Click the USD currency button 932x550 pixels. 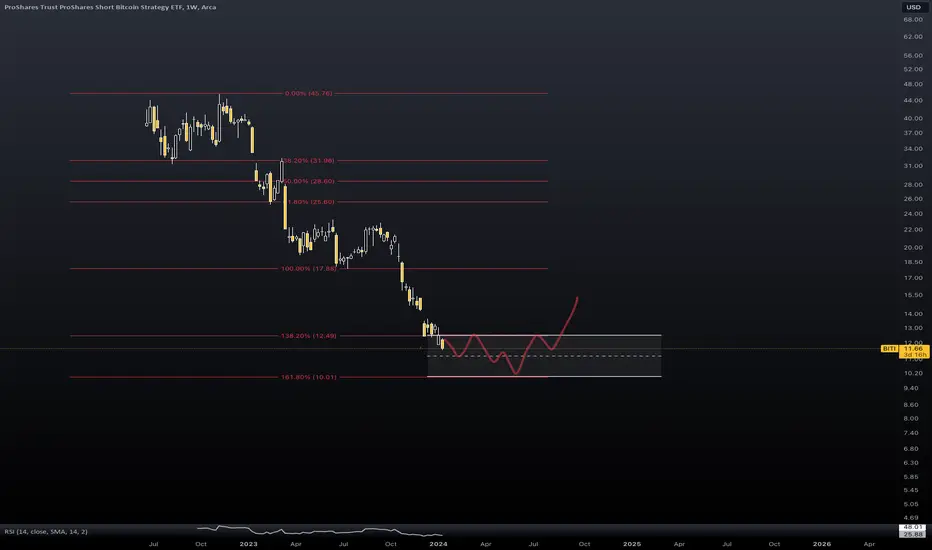click(x=913, y=7)
